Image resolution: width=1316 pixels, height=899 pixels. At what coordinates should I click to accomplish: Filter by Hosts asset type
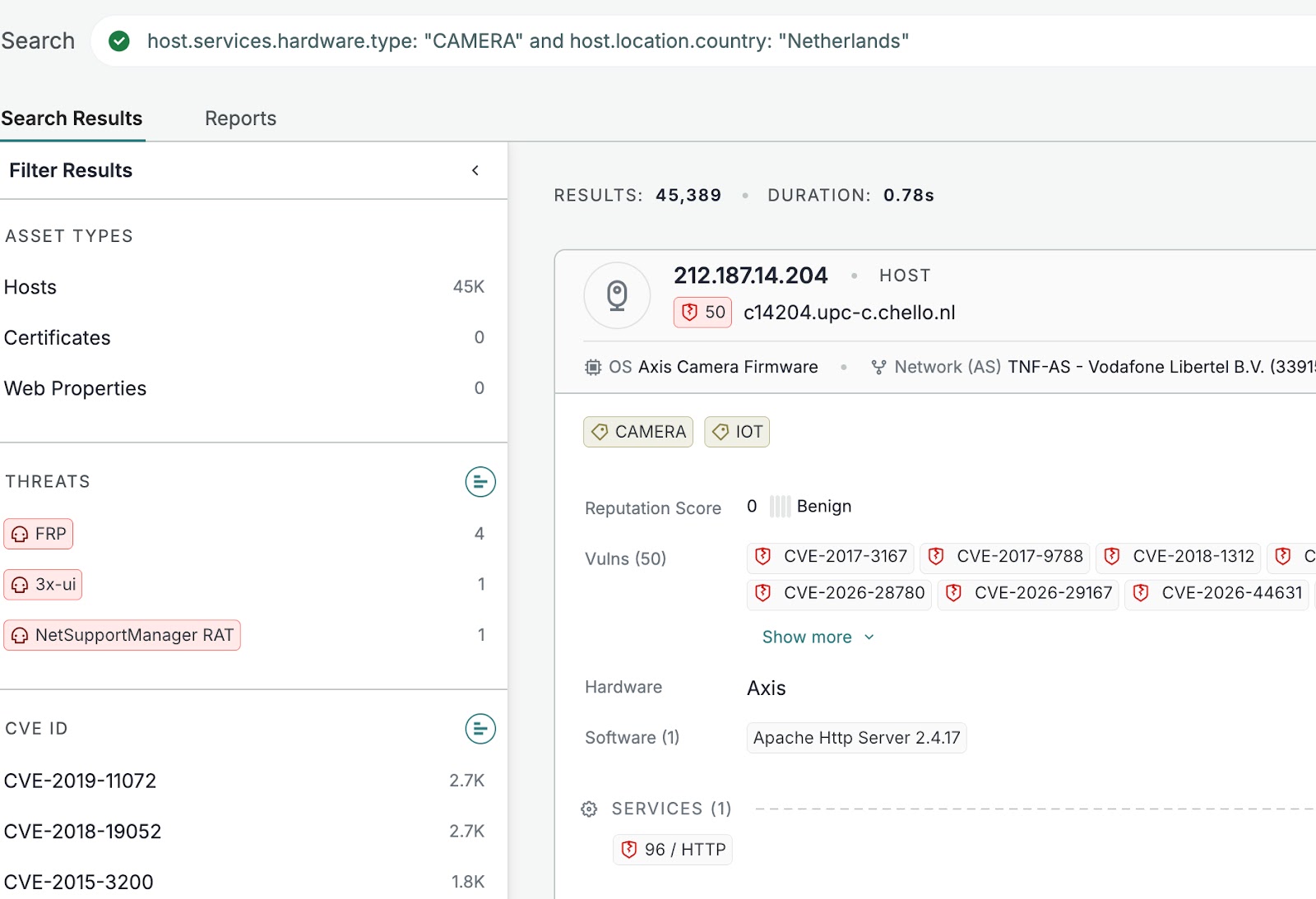pos(244,287)
